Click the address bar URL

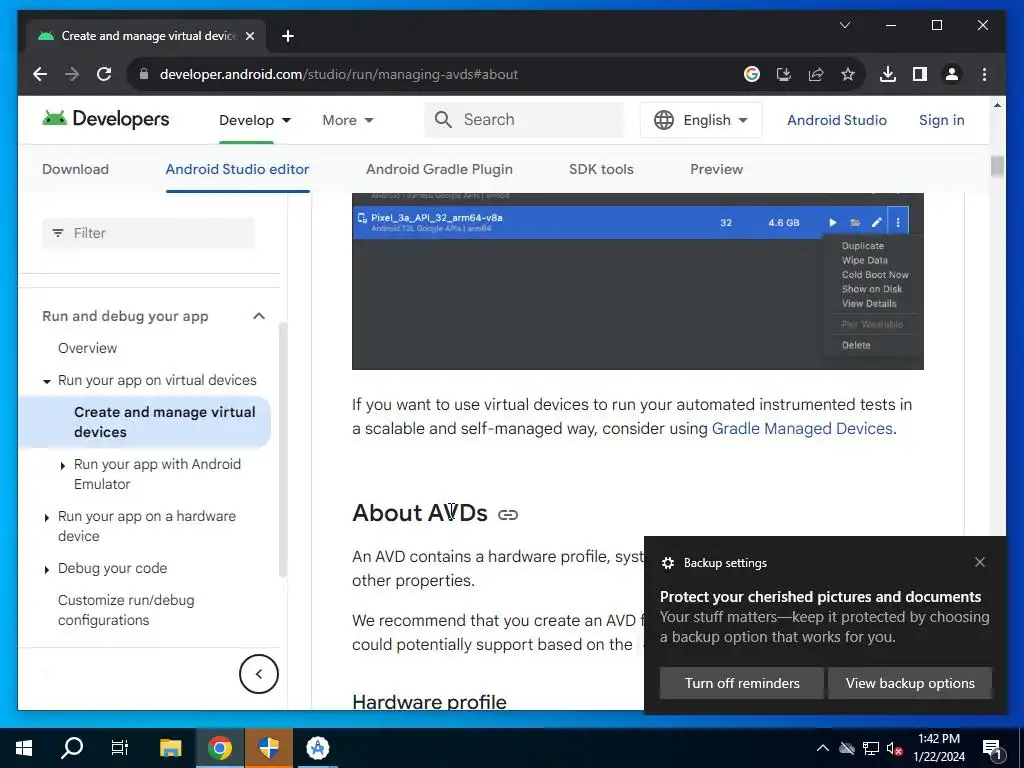pyautogui.click(x=339, y=74)
